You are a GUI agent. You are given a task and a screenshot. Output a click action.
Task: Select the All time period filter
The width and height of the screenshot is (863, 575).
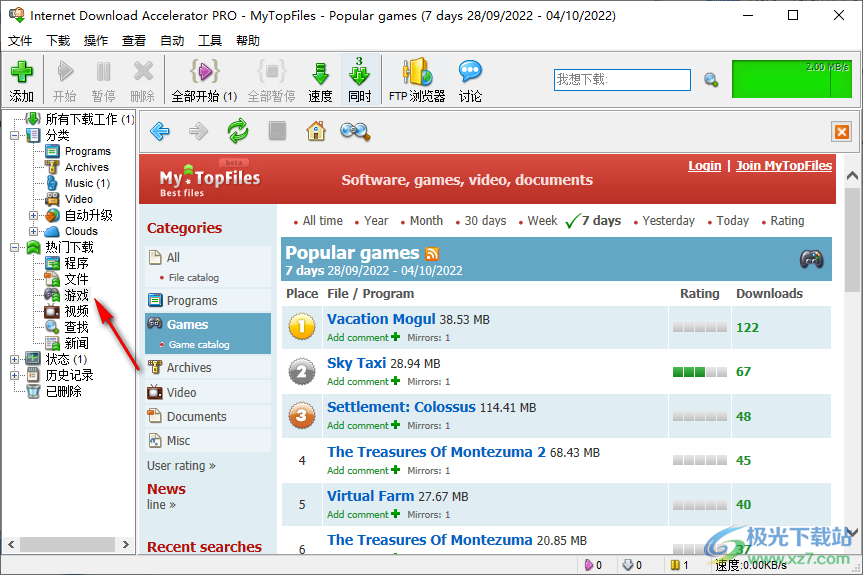click(x=323, y=221)
